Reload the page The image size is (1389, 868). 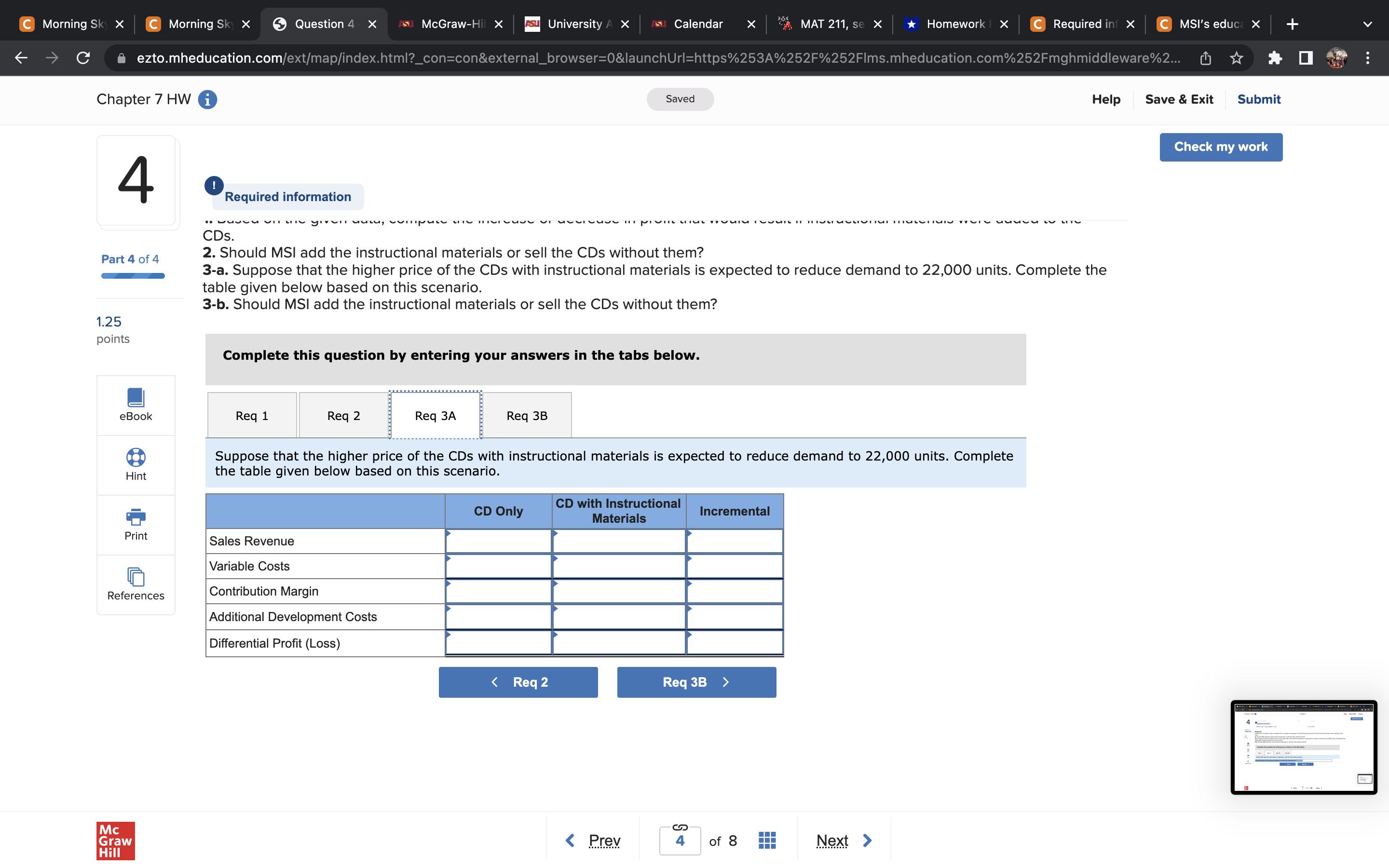pyautogui.click(x=83, y=58)
